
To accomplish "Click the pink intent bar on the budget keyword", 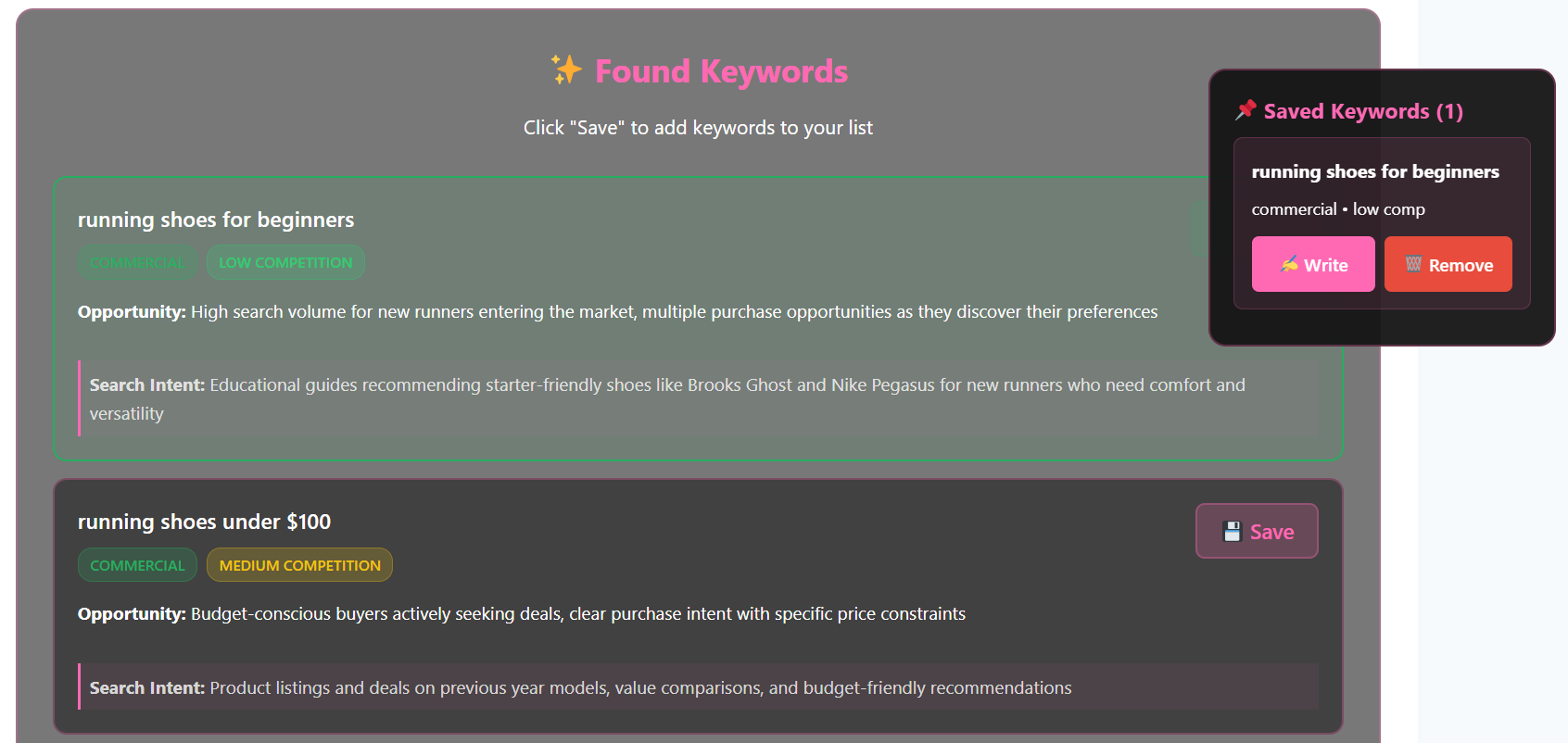I will point(80,686).
